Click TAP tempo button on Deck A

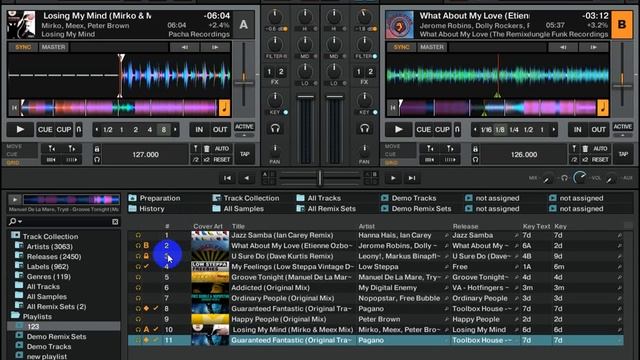245,154
